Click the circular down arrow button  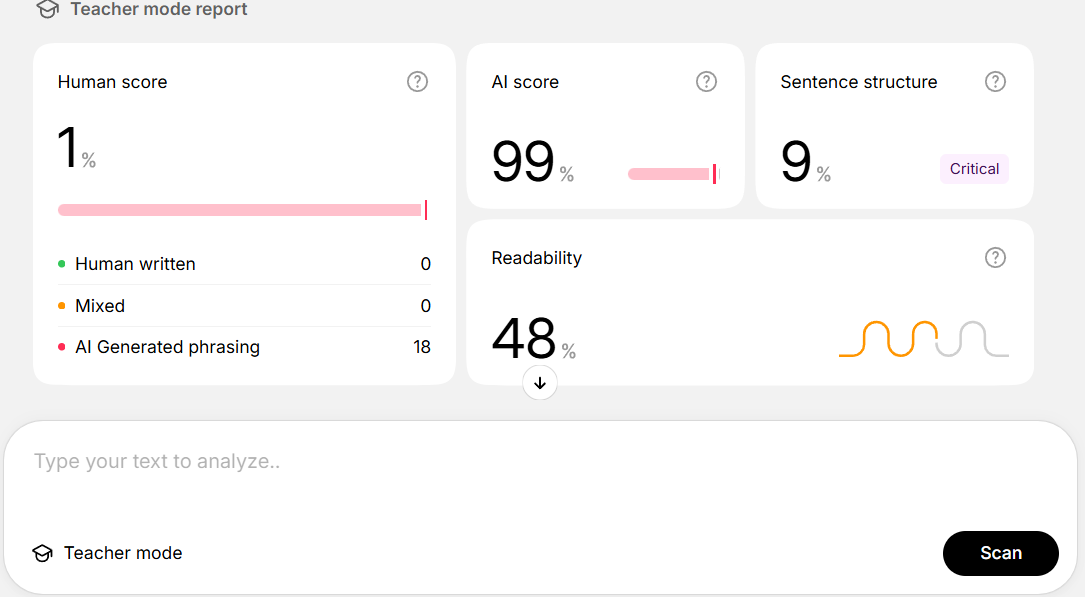[x=540, y=383]
